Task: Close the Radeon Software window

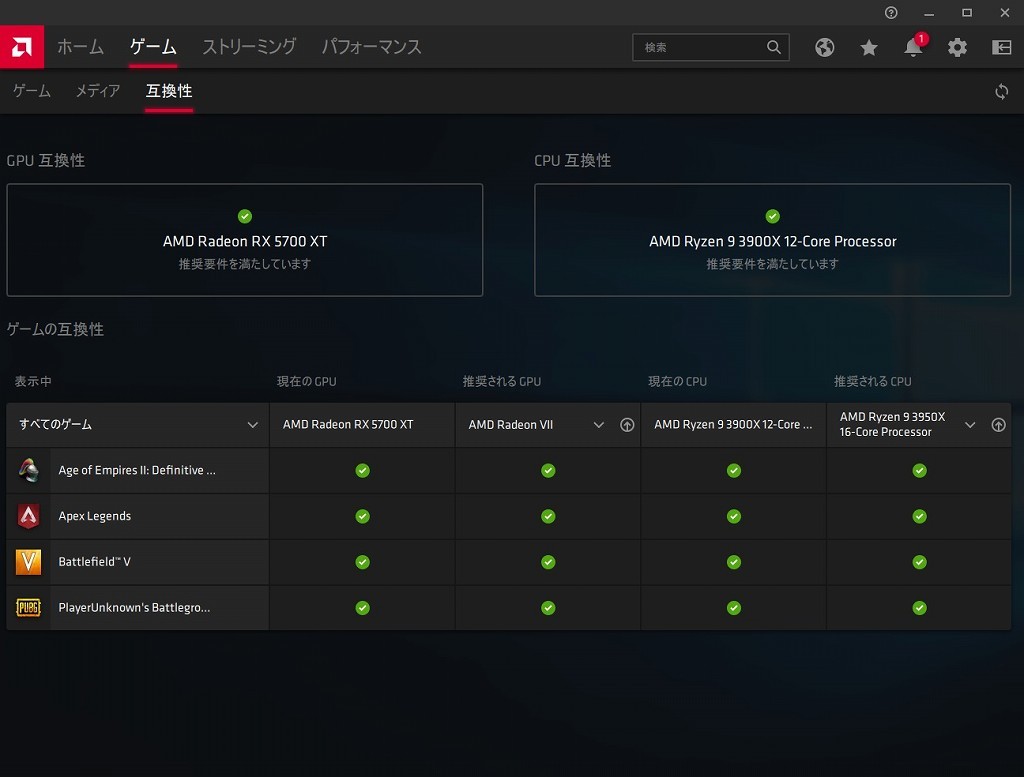Action: [x=1004, y=12]
